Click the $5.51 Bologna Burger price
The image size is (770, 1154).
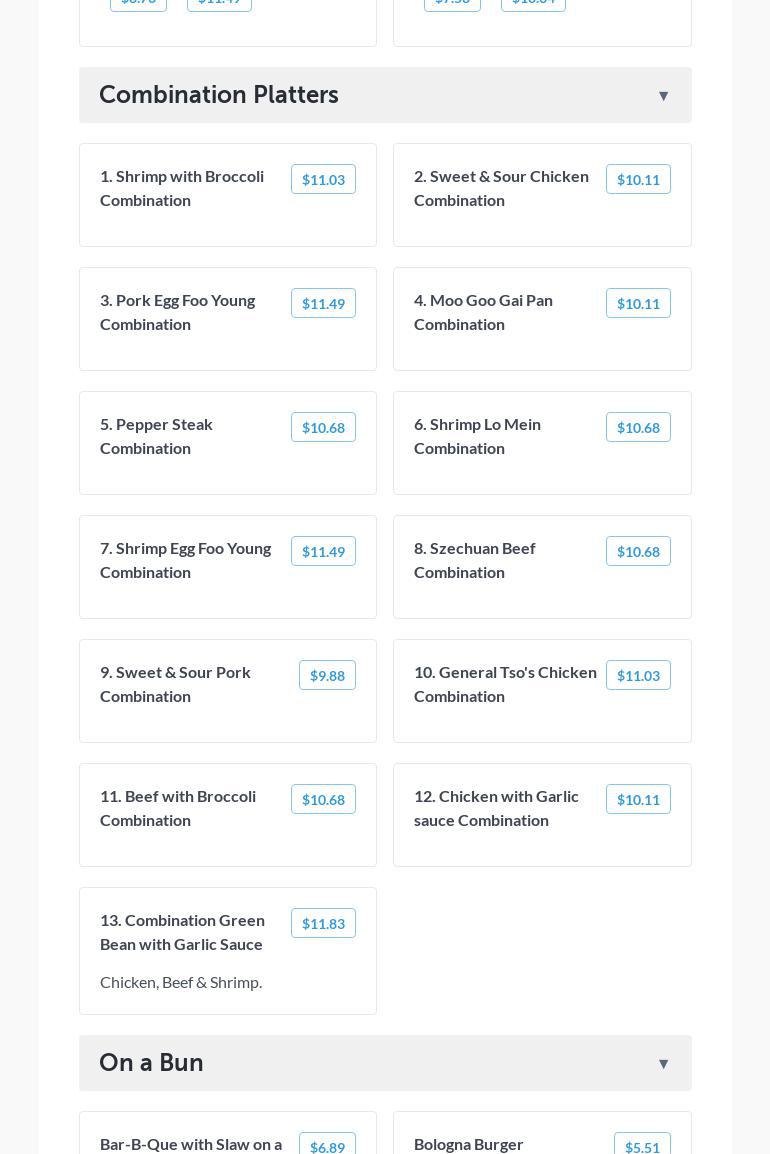tap(642, 1147)
